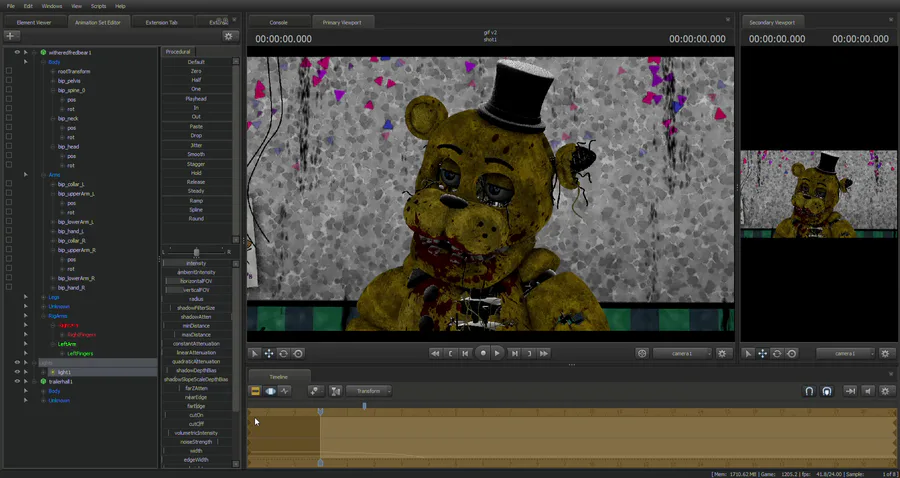Step to the next frame
Screen dimensions: 900x478
pyautogui.click(x=514, y=353)
